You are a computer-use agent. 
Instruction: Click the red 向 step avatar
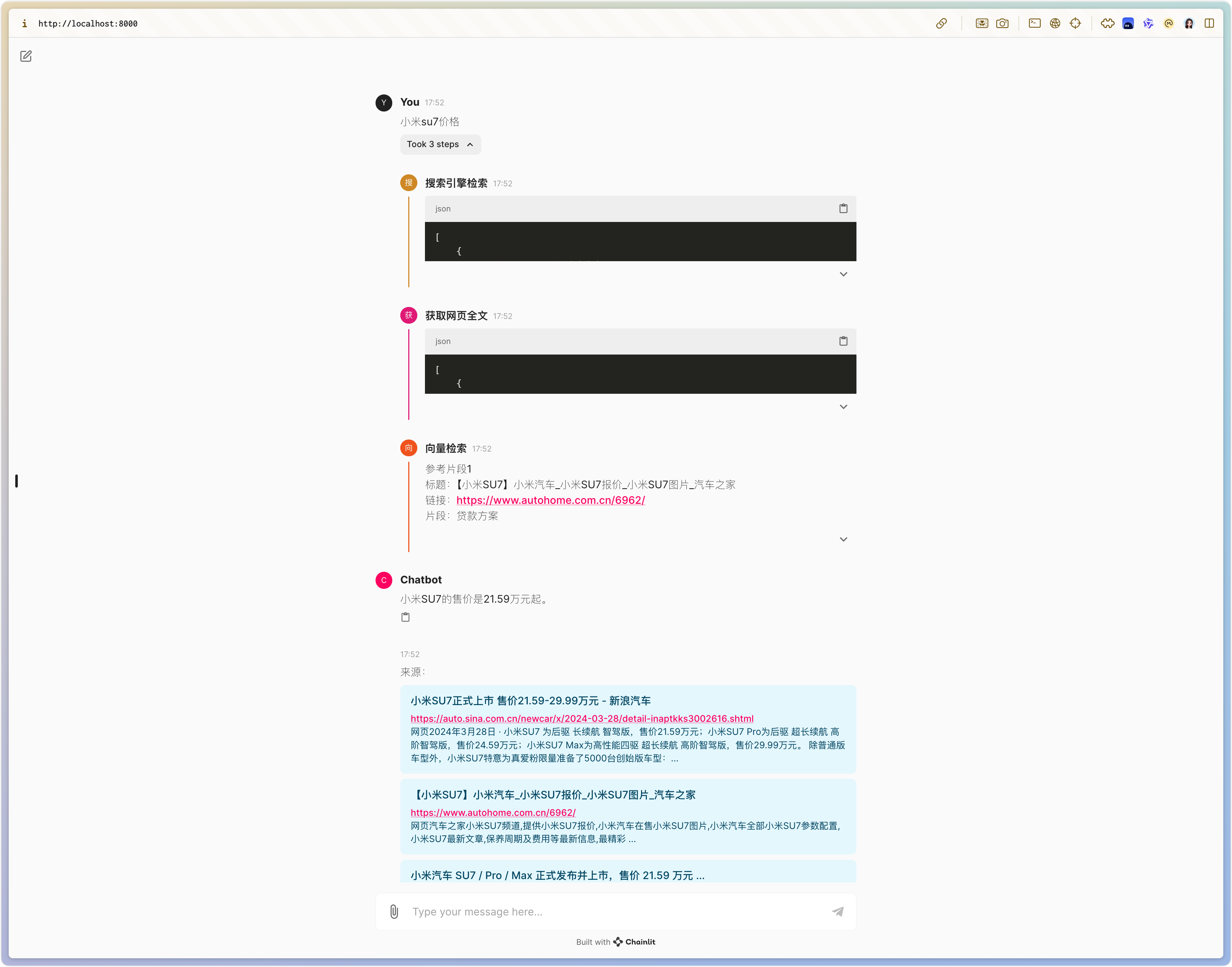409,448
